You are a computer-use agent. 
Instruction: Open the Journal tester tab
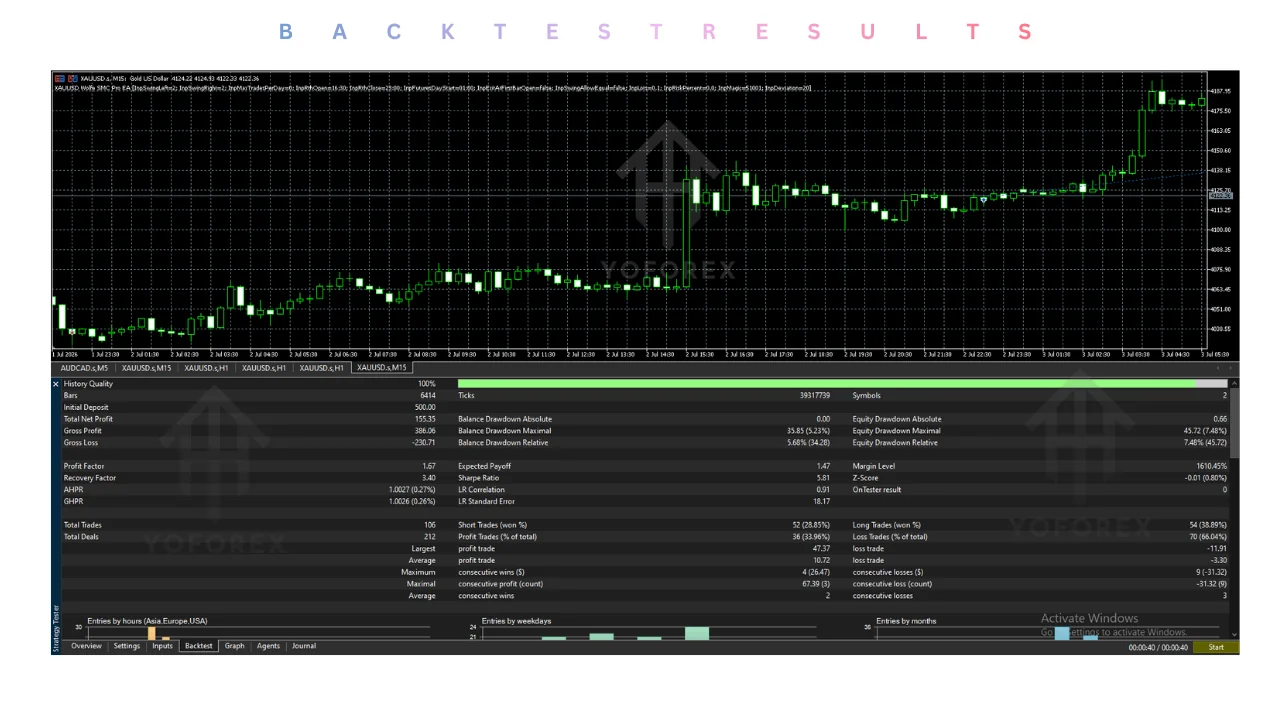(304, 646)
